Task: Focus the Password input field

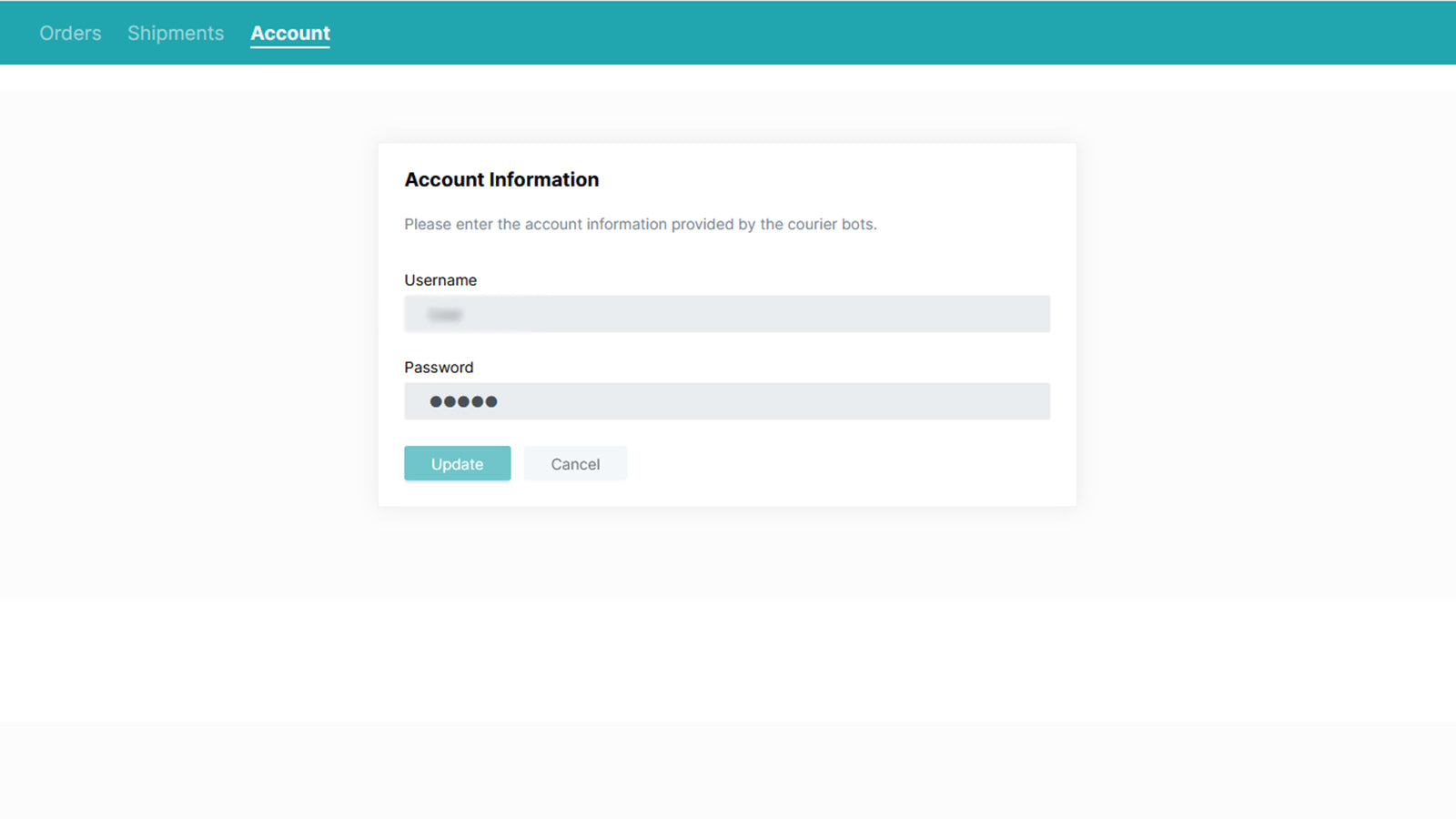Action: (727, 401)
